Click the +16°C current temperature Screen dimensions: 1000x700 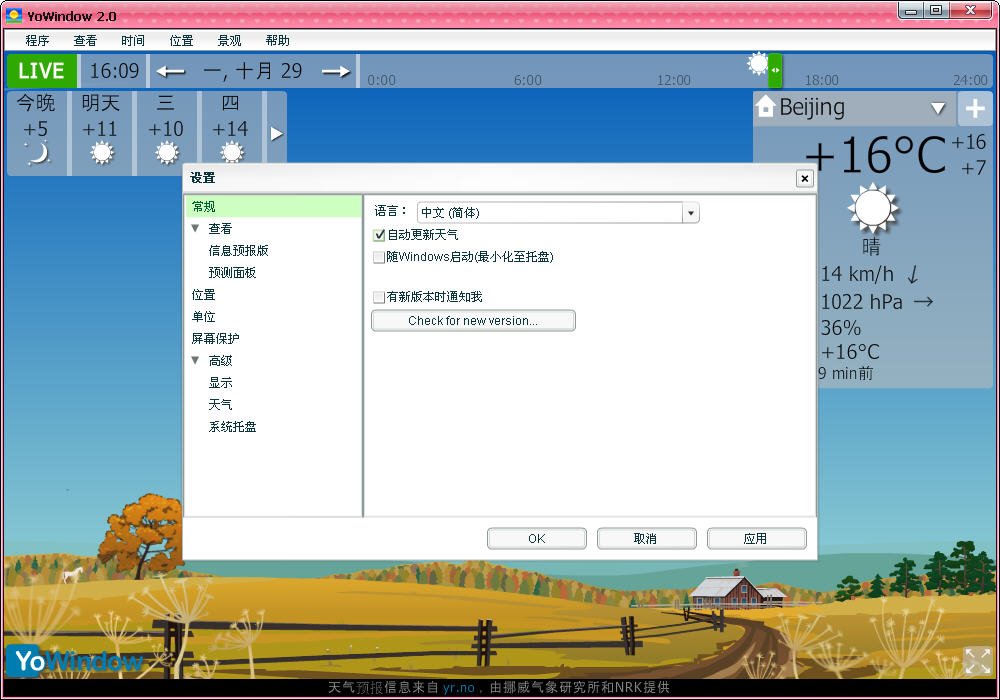coord(875,155)
